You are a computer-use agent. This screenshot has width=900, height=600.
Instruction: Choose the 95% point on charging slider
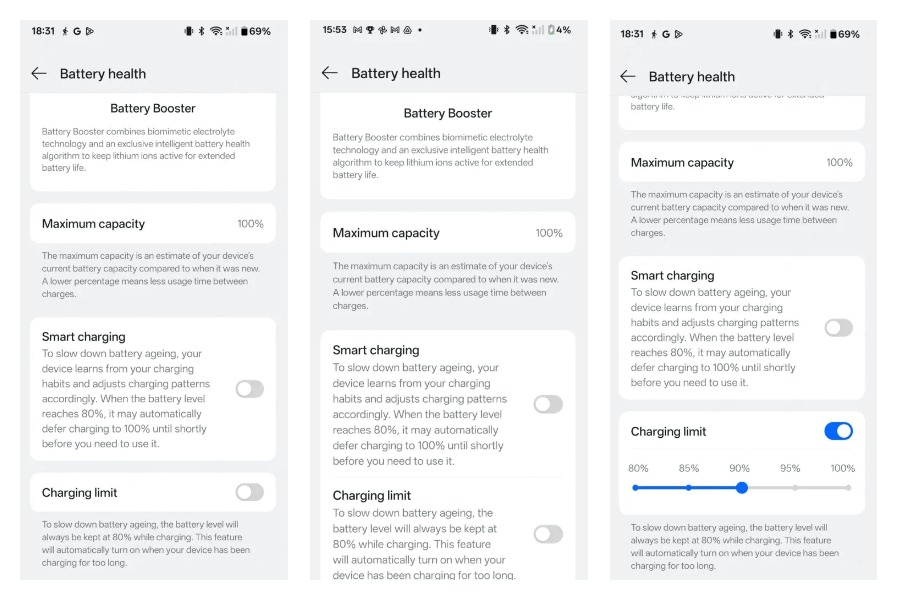795,488
